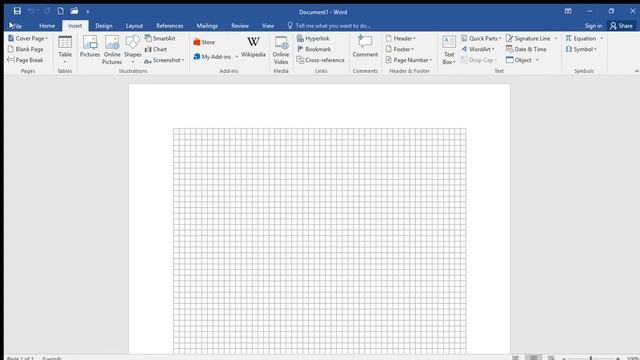
Task: Insert a Hyperlink
Action: click(313, 38)
